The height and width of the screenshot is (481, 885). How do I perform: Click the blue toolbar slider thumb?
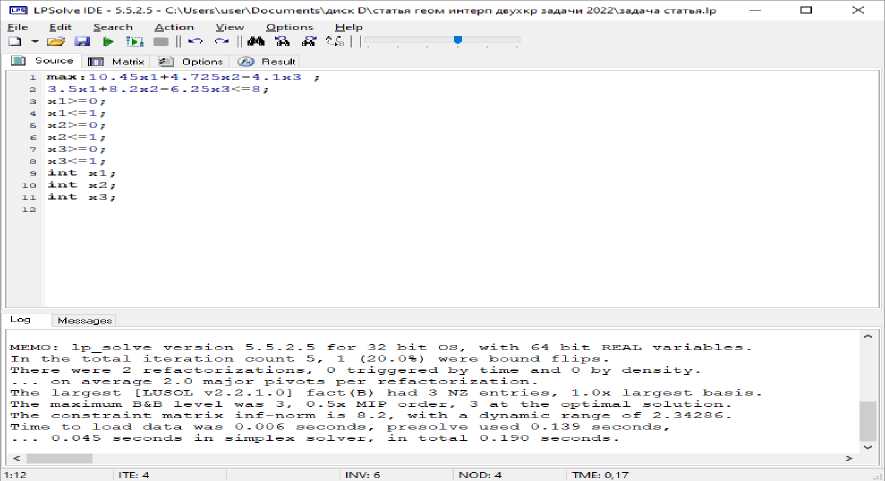458,40
